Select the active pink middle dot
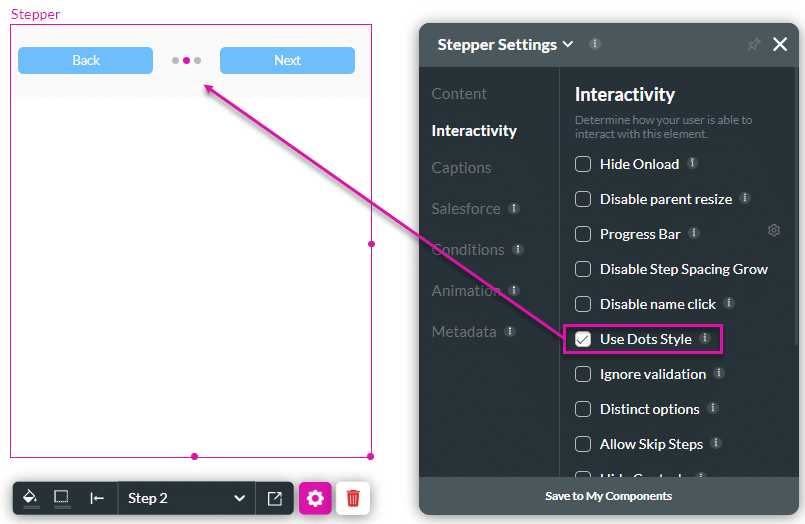This screenshot has height=524, width=805. click(186, 61)
